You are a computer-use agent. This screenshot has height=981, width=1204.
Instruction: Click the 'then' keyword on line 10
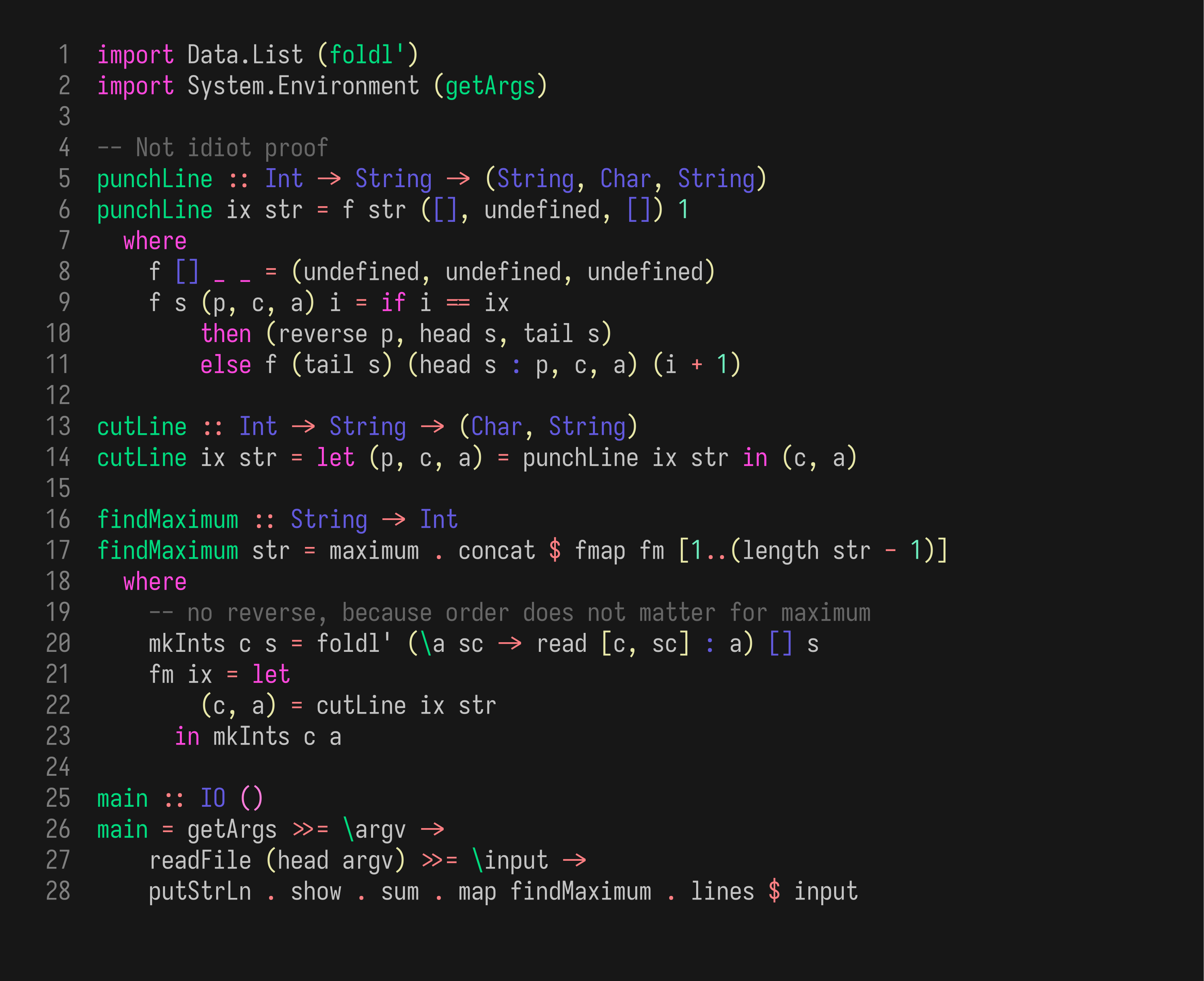pos(226,334)
